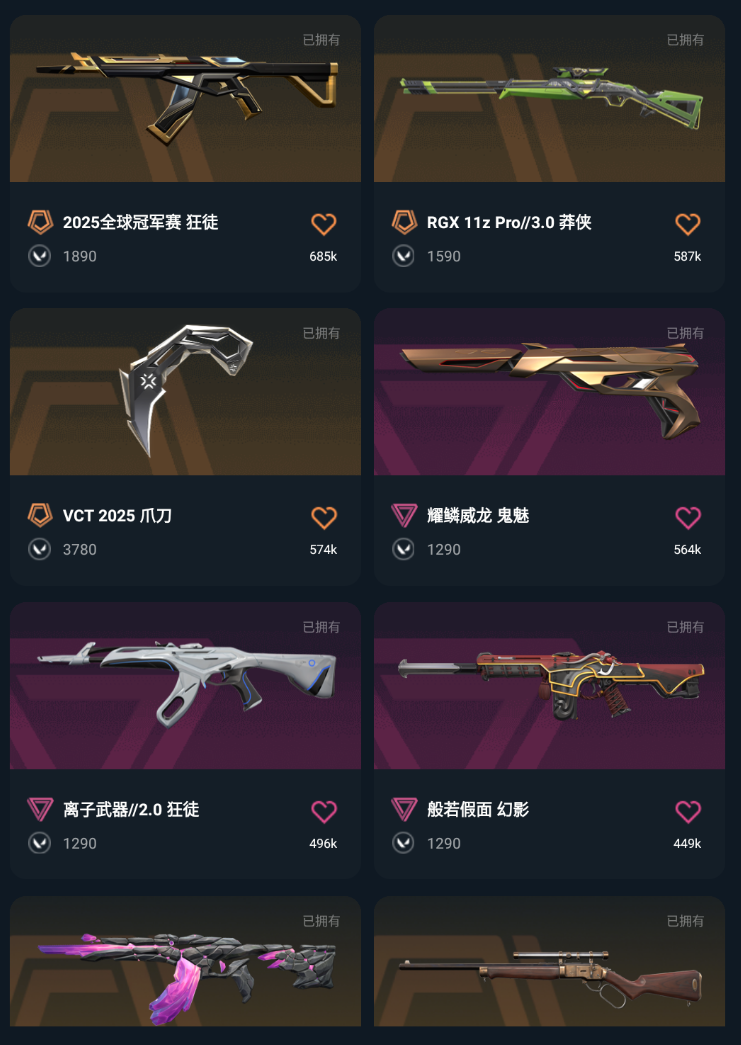Click pink triangle tier icon beside 耀鳞威龙 鬼魅

pyautogui.click(x=404, y=515)
